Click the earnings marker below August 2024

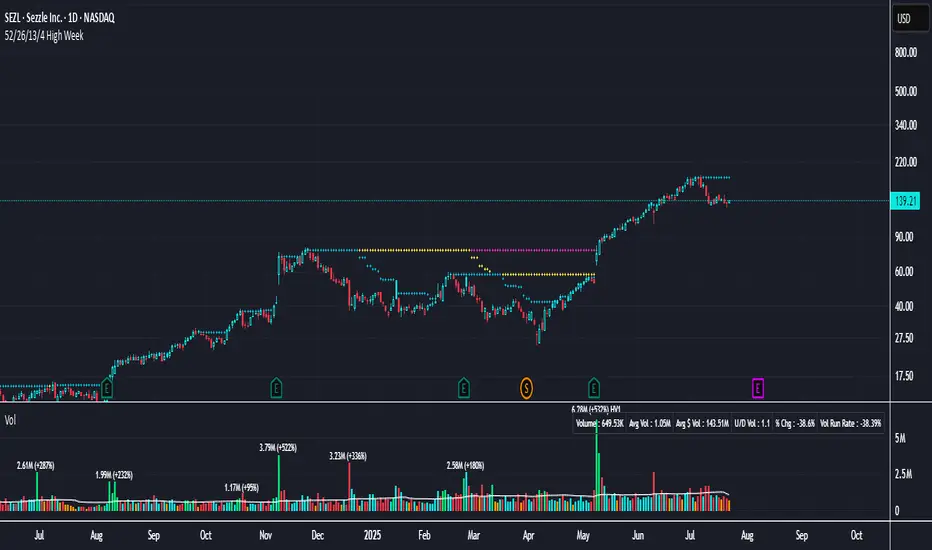click(x=107, y=385)
